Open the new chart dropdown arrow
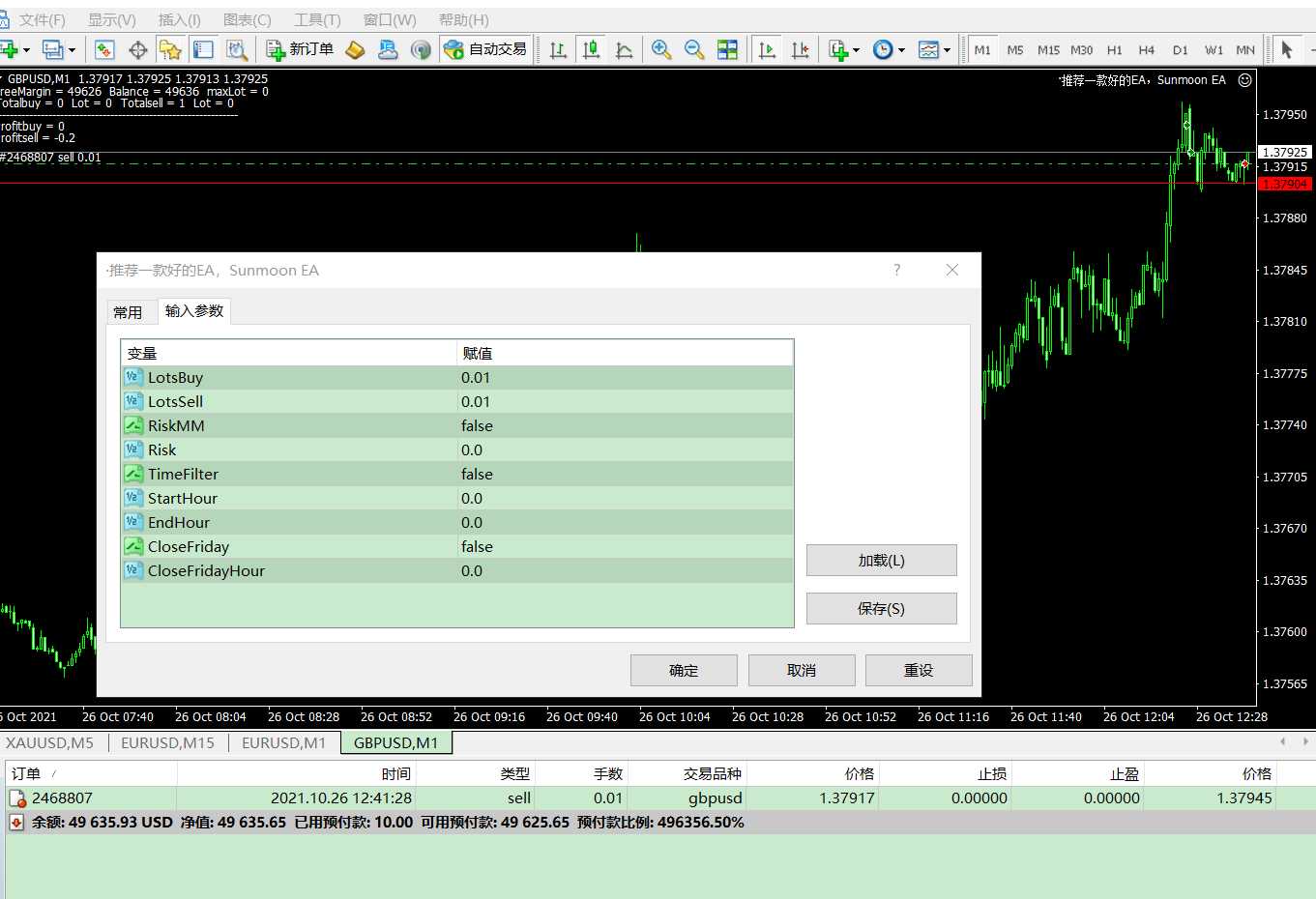The height and width of the screenshot is (899, 1316). (26, 50)
